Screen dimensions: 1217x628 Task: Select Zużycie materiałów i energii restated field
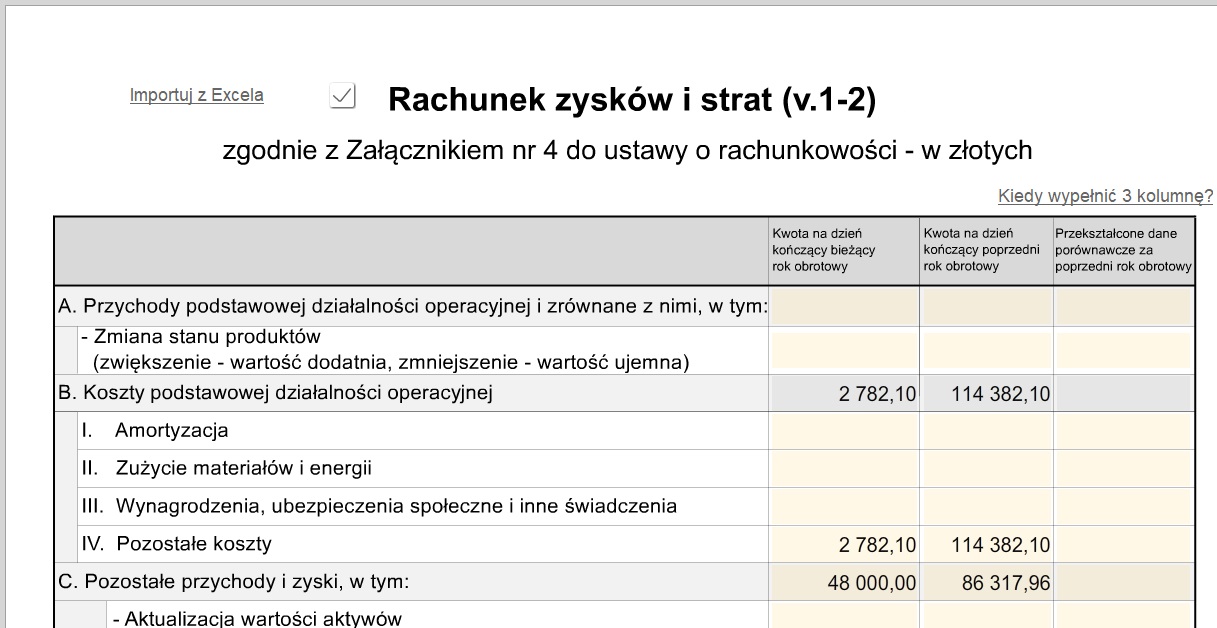point(1124,469)
